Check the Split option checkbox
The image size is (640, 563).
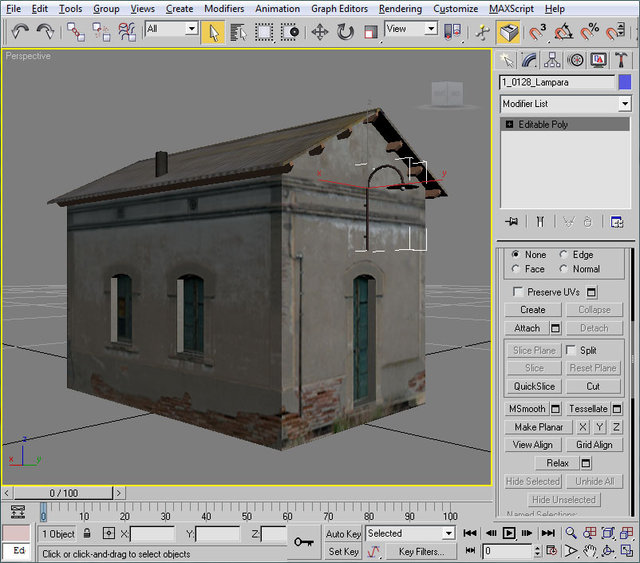(571, 351)
